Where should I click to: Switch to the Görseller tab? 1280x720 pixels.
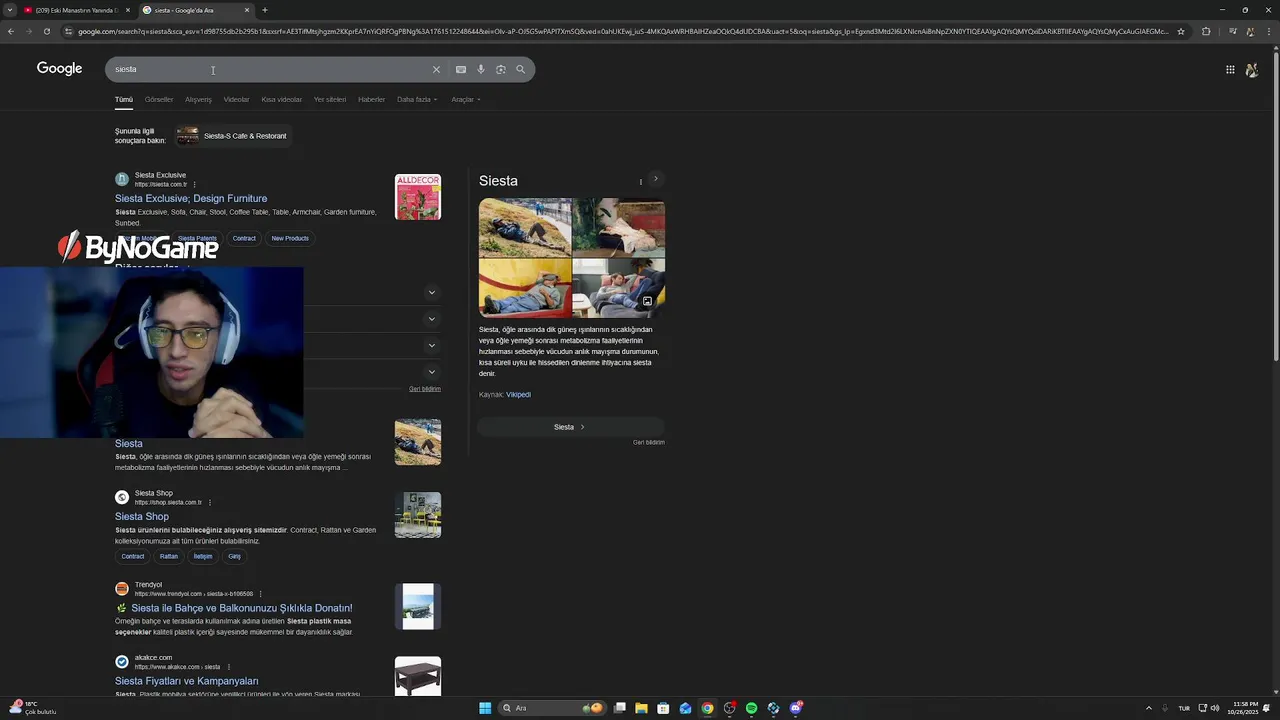tap(159, 99)
